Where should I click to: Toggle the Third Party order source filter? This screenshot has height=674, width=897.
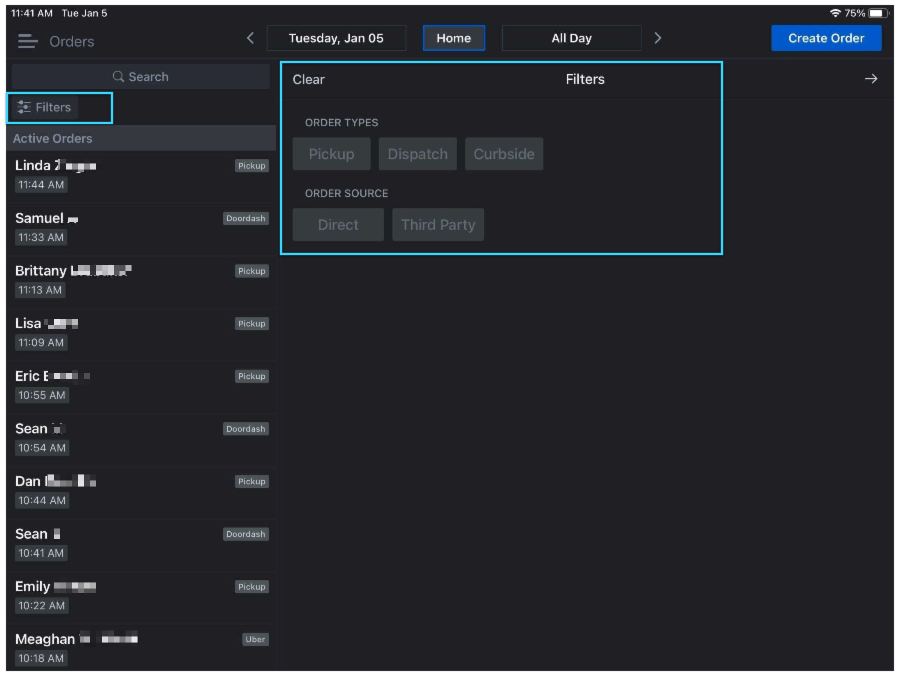pos(438,224)
